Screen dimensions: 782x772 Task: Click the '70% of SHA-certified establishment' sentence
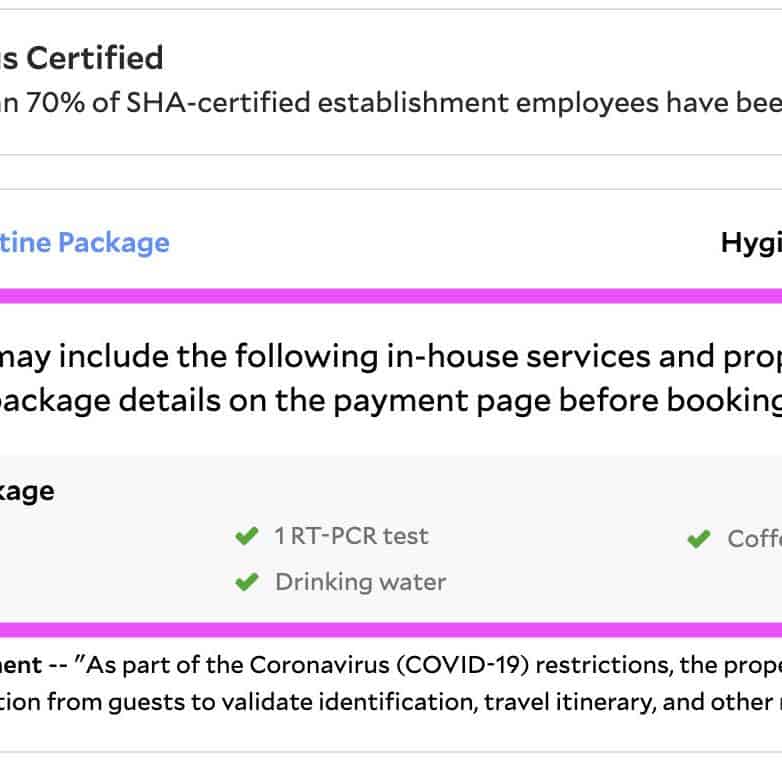tap(300, 102)
